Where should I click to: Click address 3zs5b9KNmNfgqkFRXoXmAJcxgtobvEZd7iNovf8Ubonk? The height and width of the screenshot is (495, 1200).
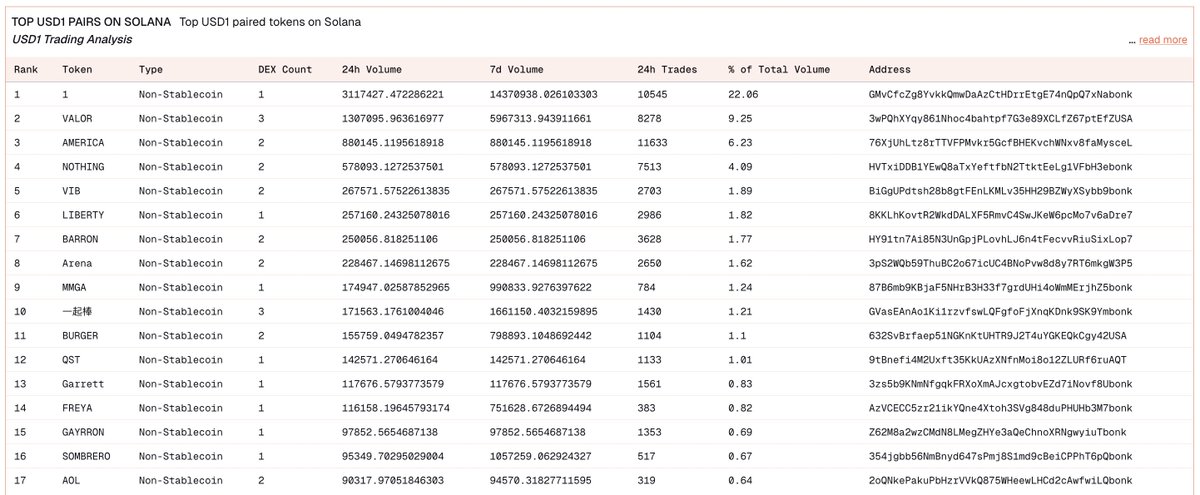coord(1000,383)
